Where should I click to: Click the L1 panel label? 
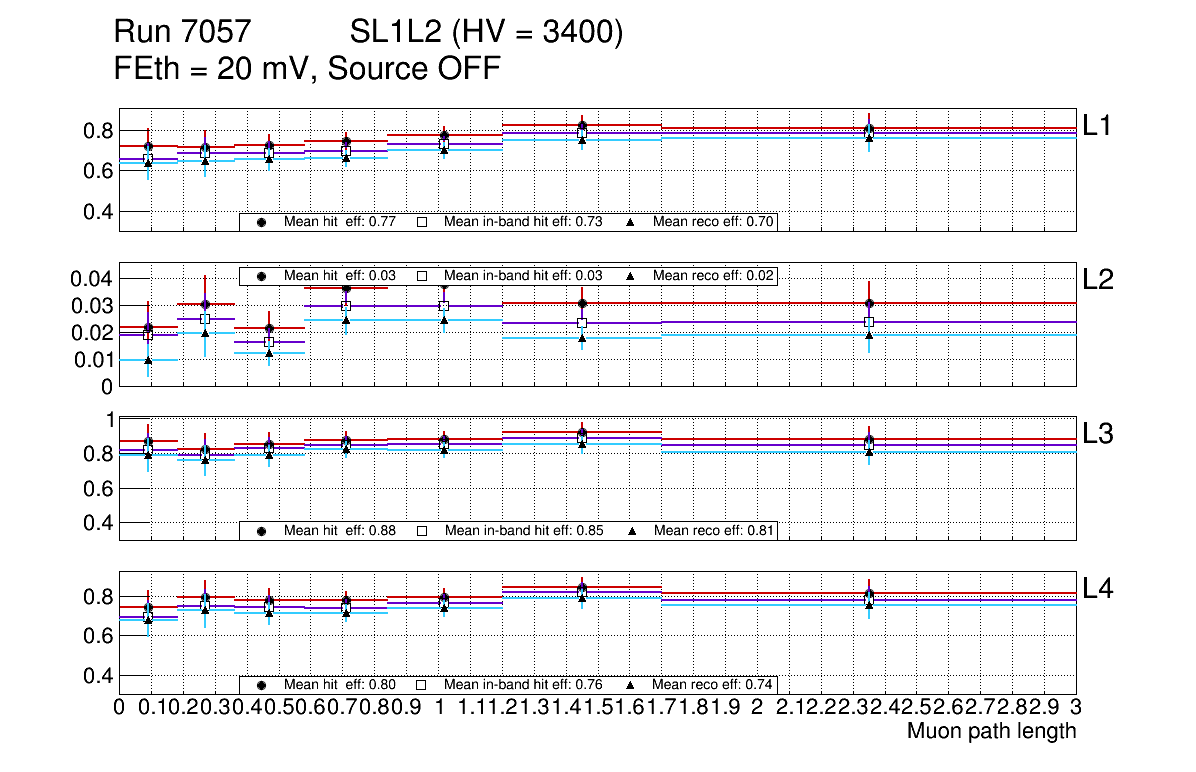pos(1098,125)
